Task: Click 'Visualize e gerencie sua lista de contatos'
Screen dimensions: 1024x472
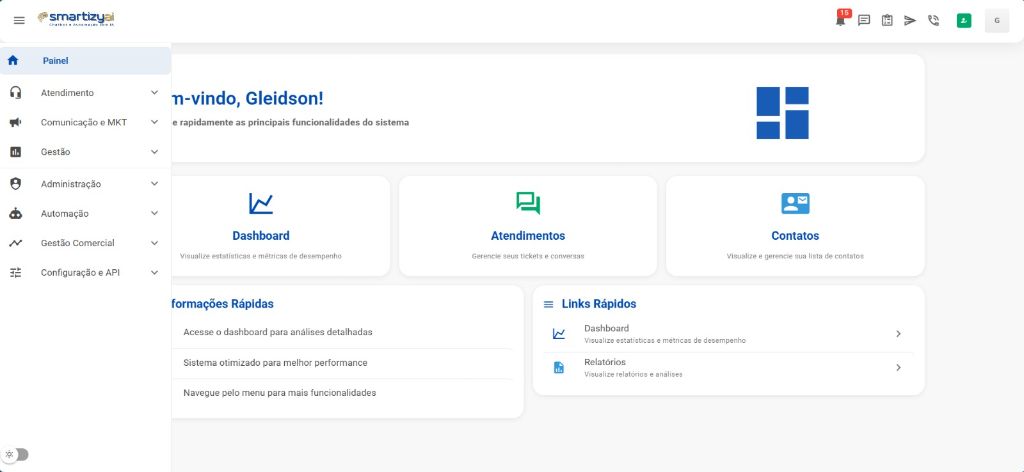Action: pyautogui.click(x=795, y=256)
